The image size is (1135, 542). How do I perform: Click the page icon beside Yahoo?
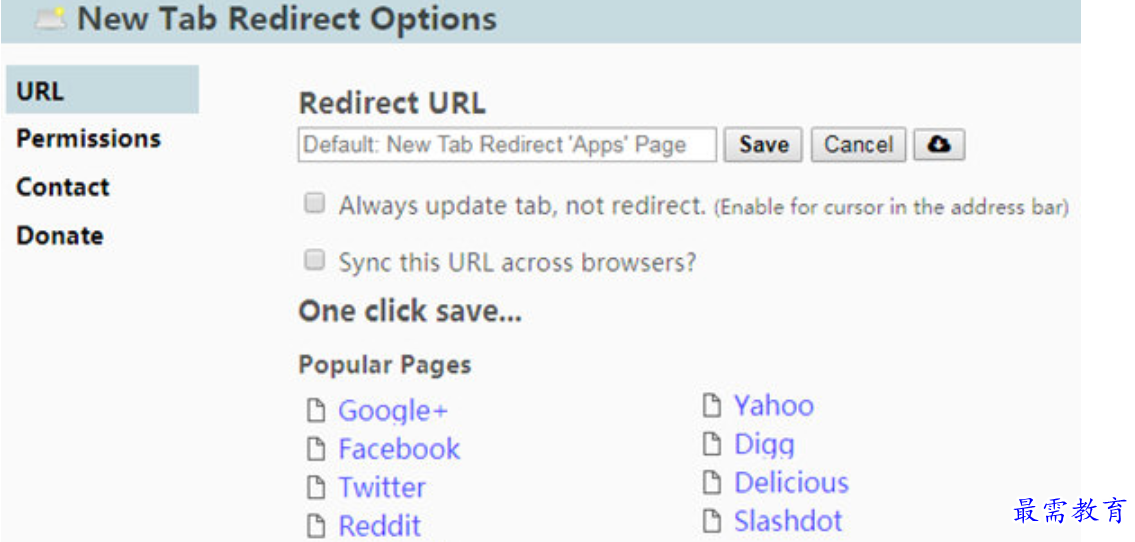point(712,405)
